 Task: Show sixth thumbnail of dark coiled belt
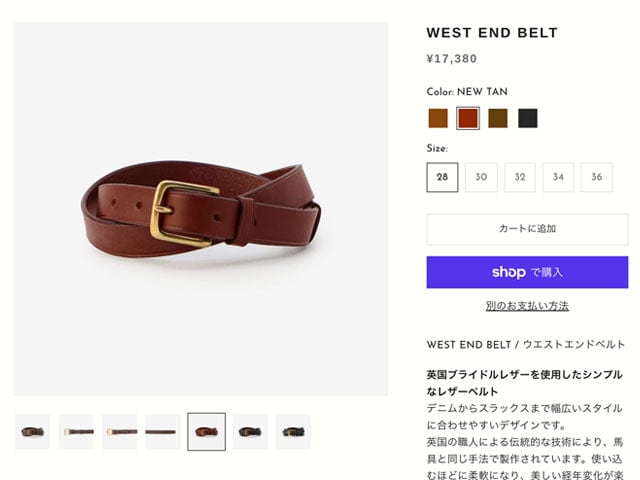coord(250,432)
